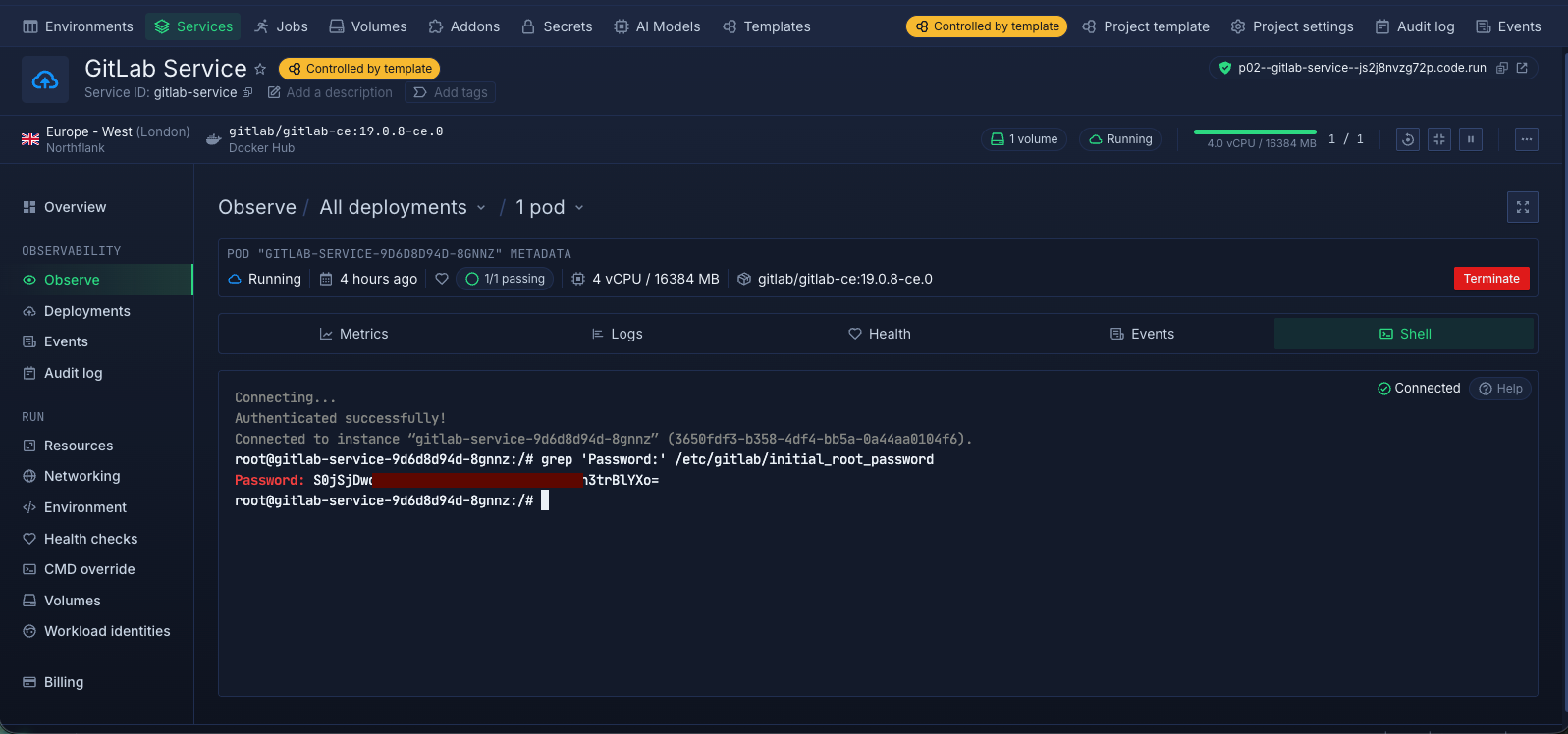
Task: Toggle fullscreen for the Observe panel
Action: click(1523, 207)
